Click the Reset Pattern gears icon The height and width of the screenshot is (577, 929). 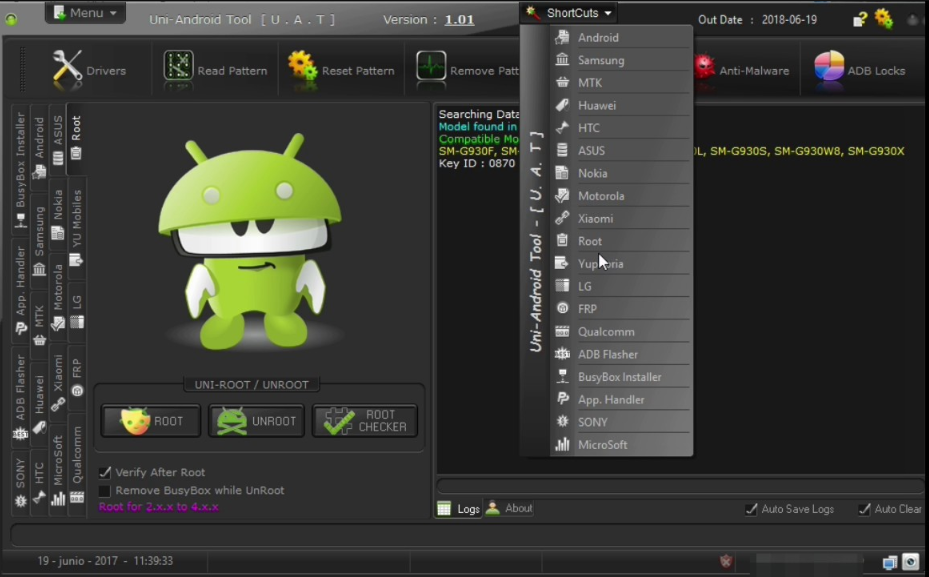302,66
